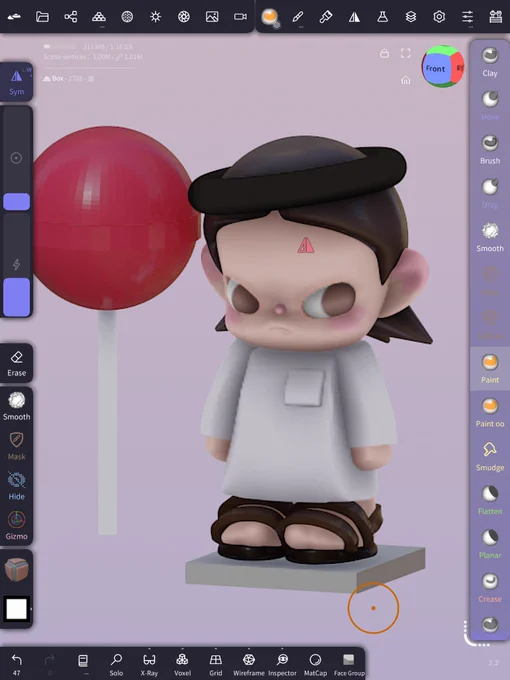Open the Topology menu
This screenshot has width=510, height=680.
point(99,17)
